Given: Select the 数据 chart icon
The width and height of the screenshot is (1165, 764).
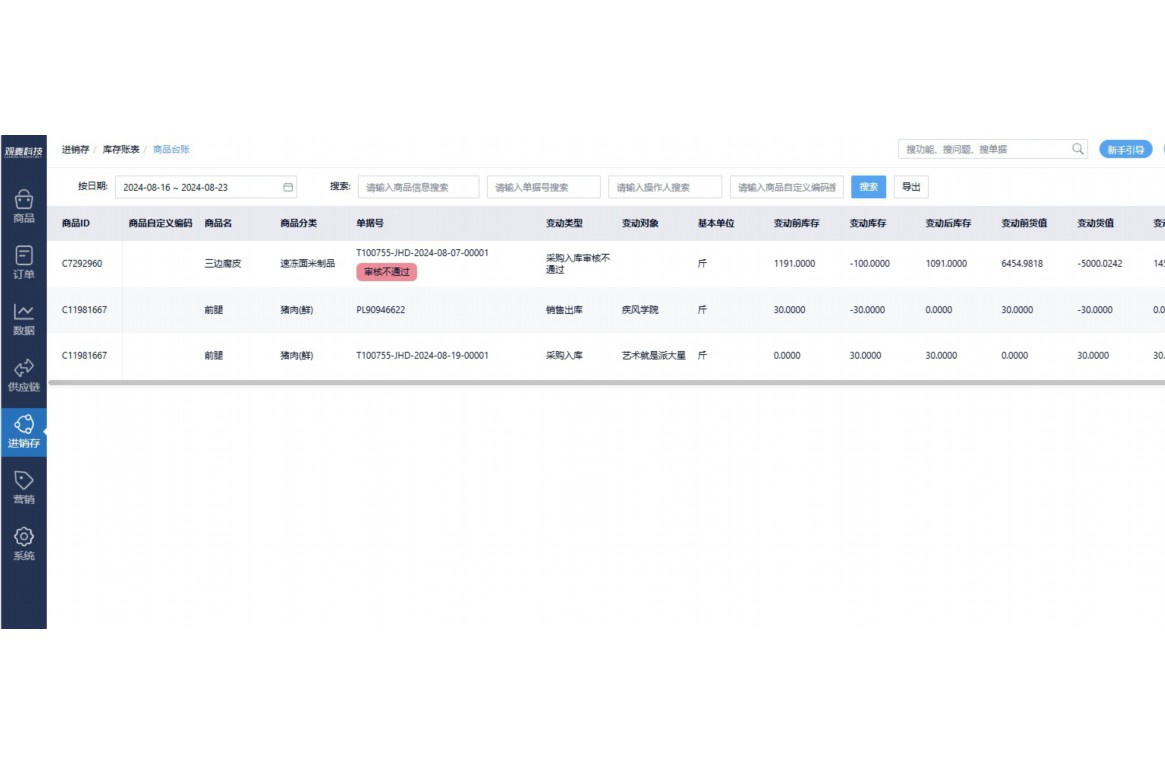Looking at the screenshot, I should pos(24,313).
